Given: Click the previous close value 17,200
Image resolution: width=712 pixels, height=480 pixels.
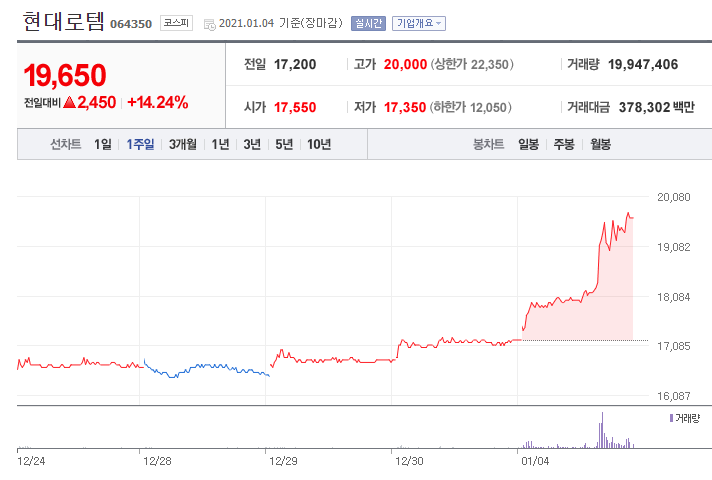Looking at the screenshot, I should (x=295, y=64).
